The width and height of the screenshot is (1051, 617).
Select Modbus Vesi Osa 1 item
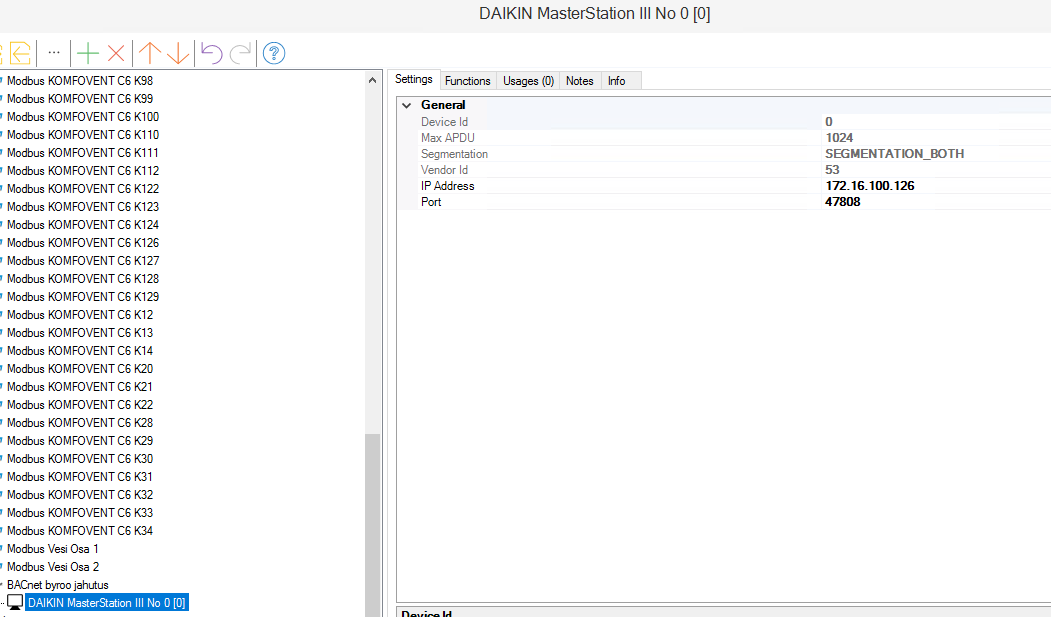53,549
